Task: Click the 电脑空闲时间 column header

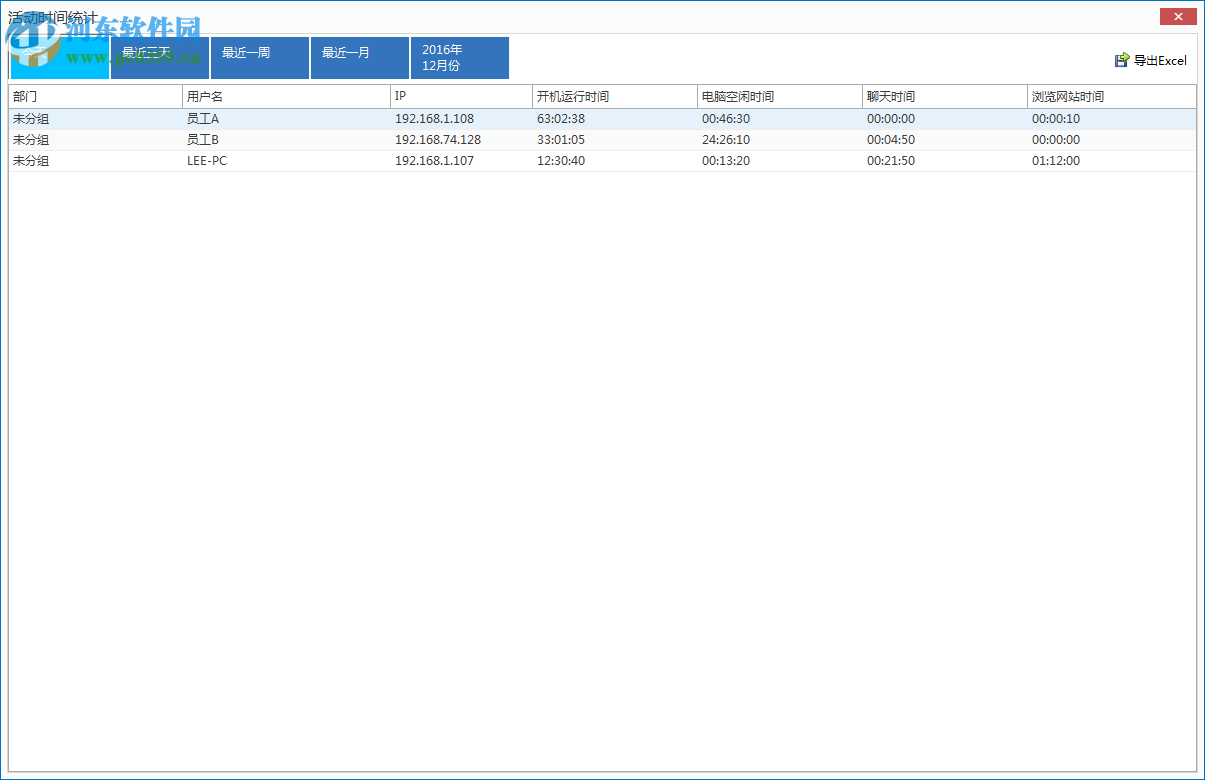Action: pos(779,97)
